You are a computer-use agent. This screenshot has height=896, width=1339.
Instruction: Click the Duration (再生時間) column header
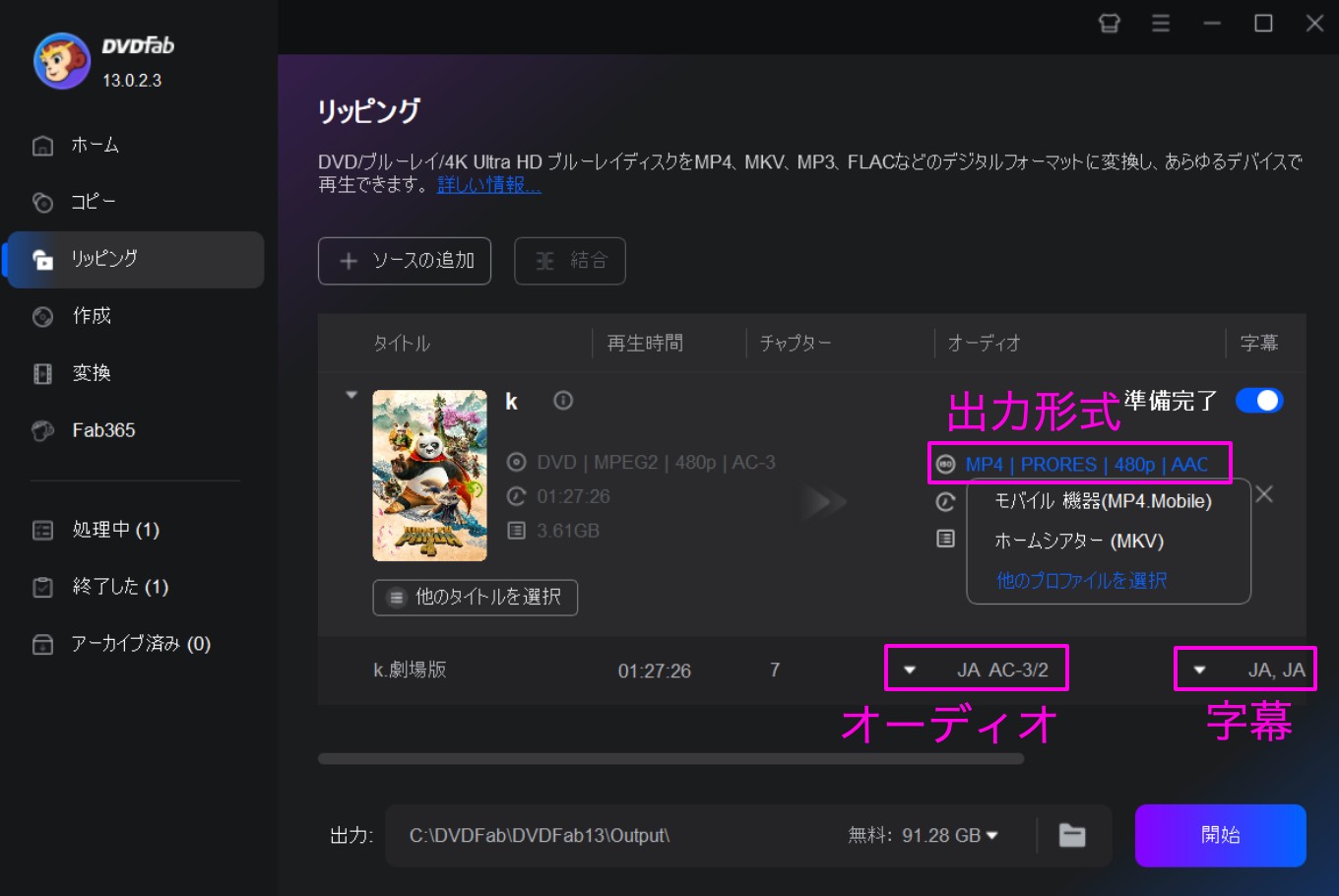pyautogui.click(x=645, y=344)
